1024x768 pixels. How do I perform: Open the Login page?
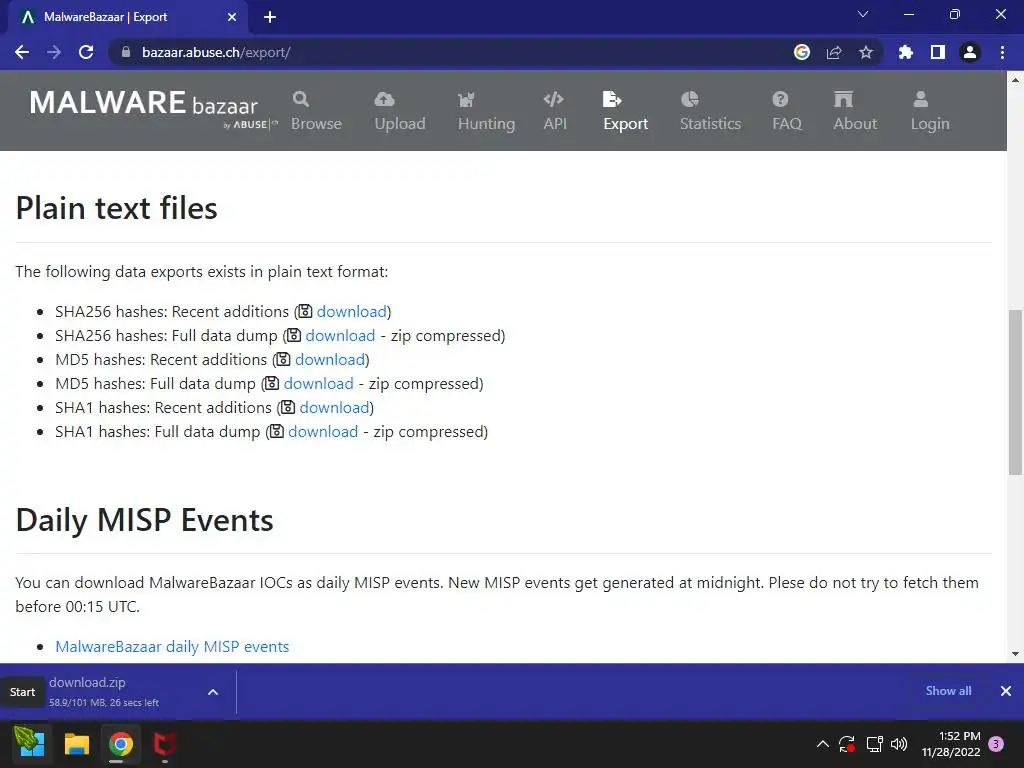929,111
